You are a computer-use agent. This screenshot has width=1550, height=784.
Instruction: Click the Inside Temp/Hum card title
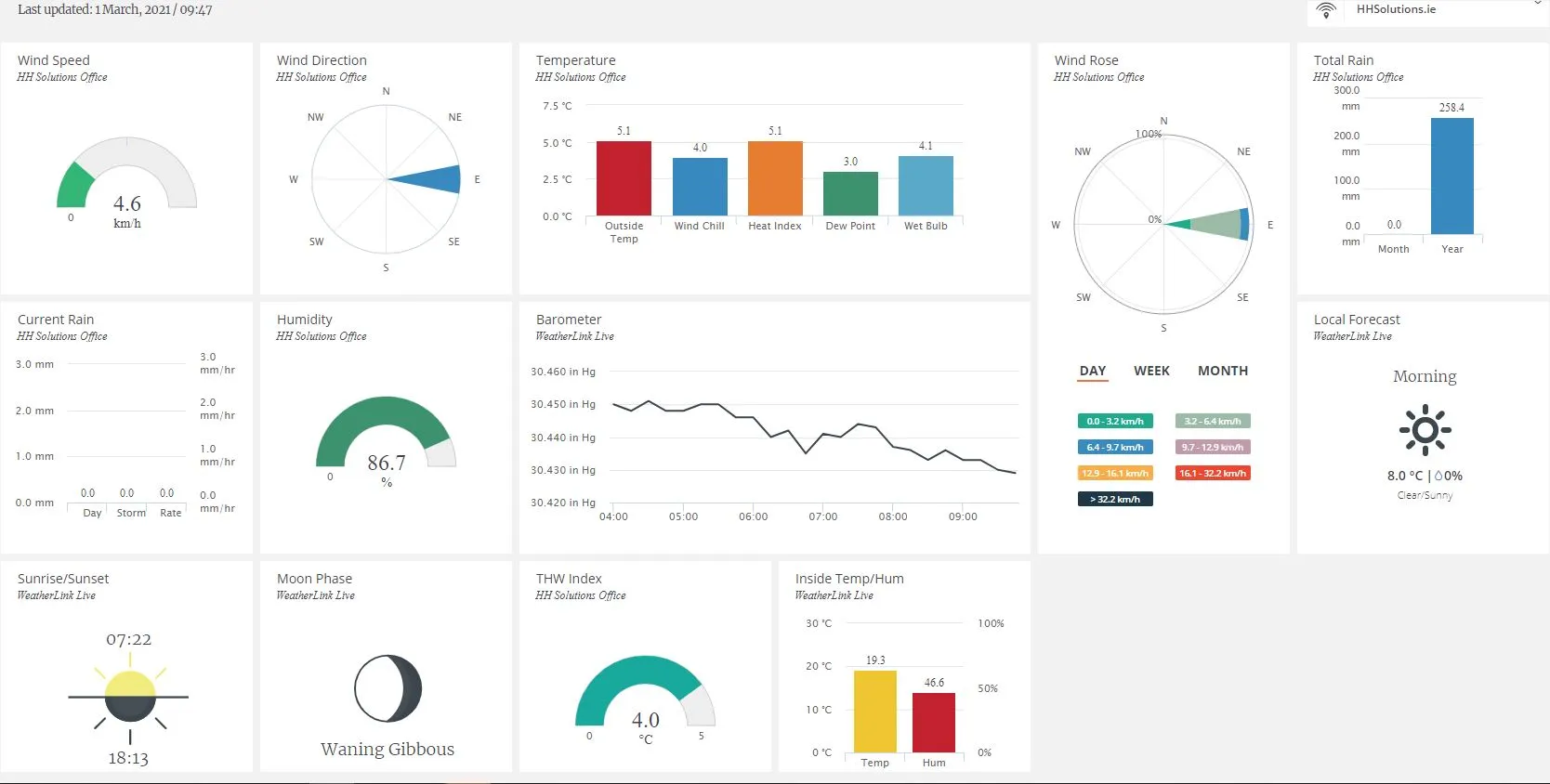coord(849,579)
